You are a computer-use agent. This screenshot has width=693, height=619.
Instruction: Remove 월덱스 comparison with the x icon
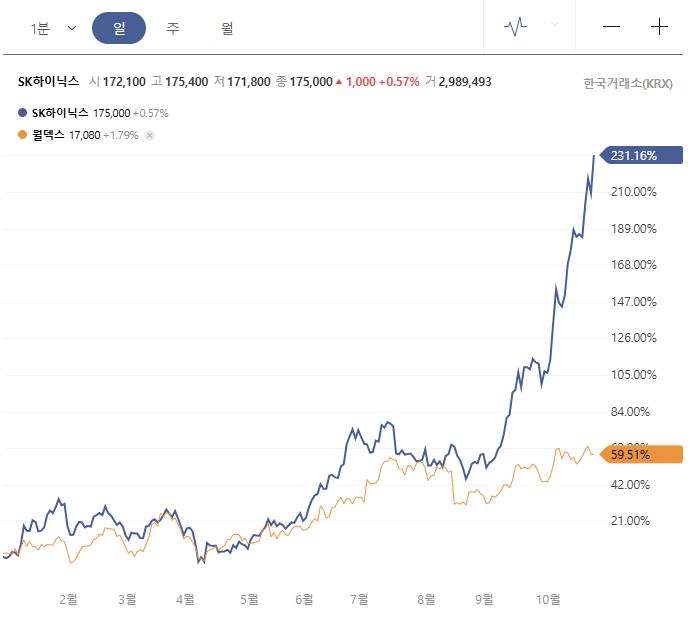coord(149,135)
